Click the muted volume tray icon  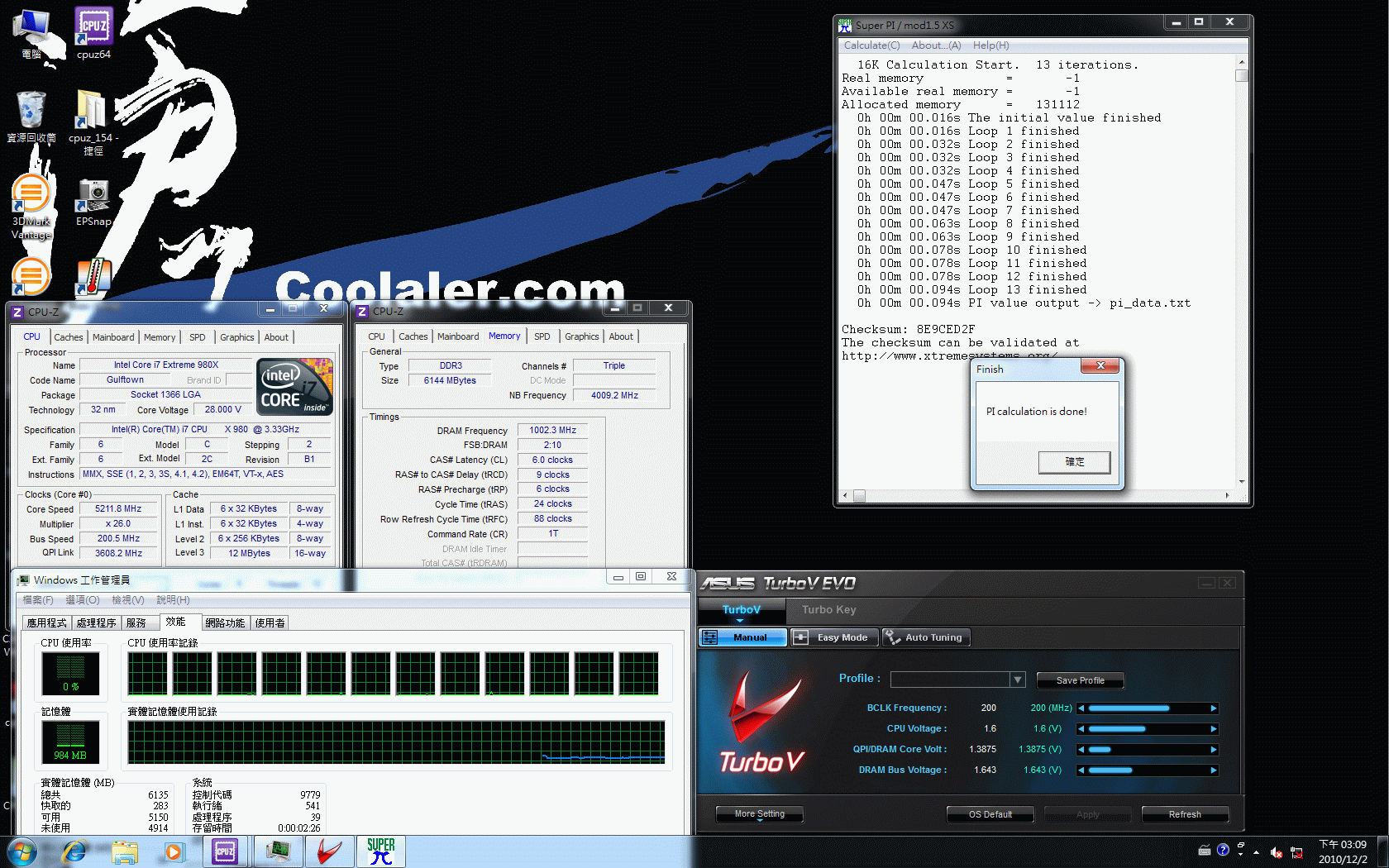[x=1277, y=852]
